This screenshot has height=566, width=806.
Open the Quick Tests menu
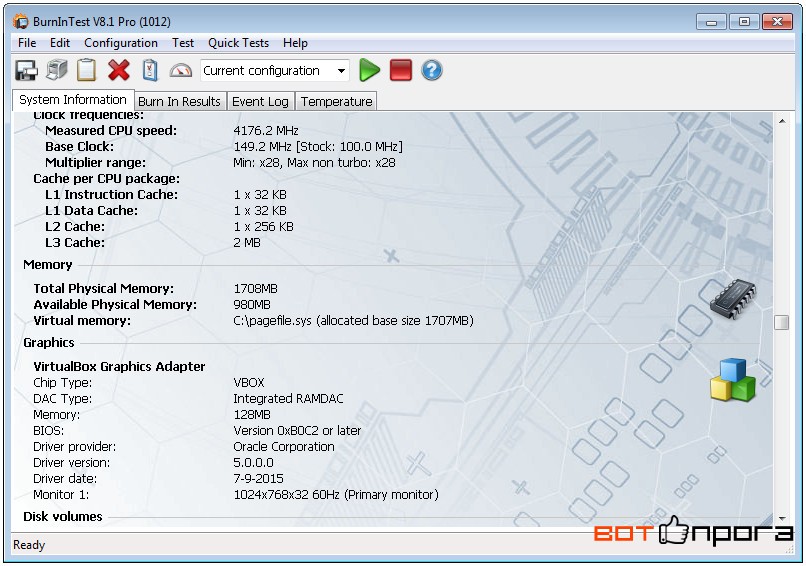tap(239, 43)
